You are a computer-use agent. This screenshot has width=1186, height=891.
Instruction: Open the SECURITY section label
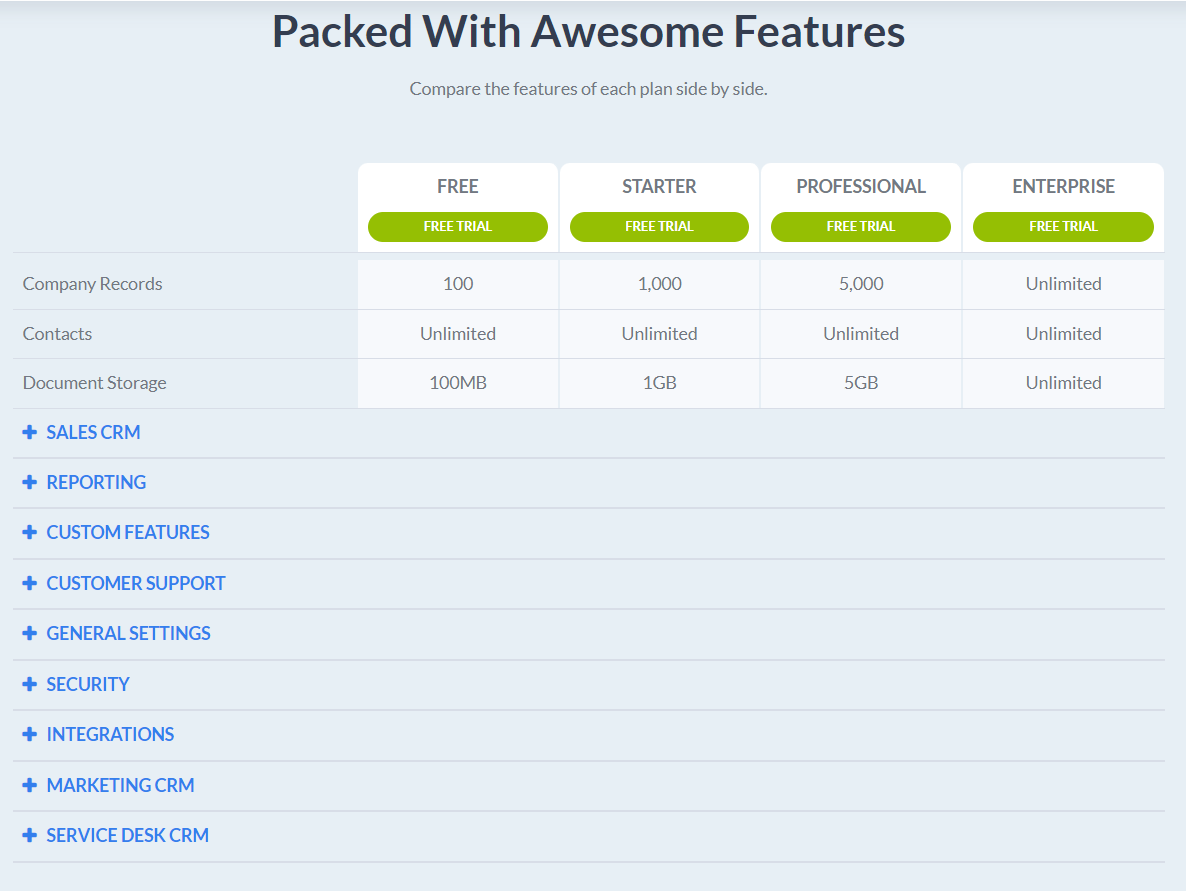click(x=88, y=685)
